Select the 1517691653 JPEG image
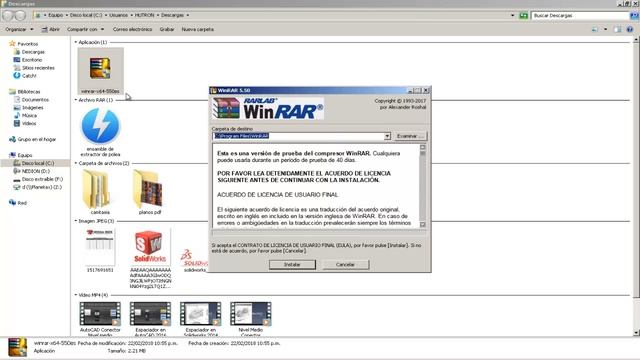The width and height of the screenshot is (640, 360). point(100,250)
